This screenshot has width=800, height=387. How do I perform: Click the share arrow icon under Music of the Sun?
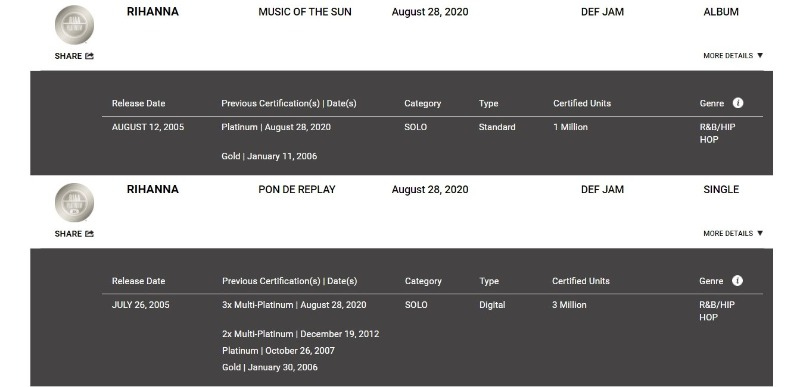point(89,56)
